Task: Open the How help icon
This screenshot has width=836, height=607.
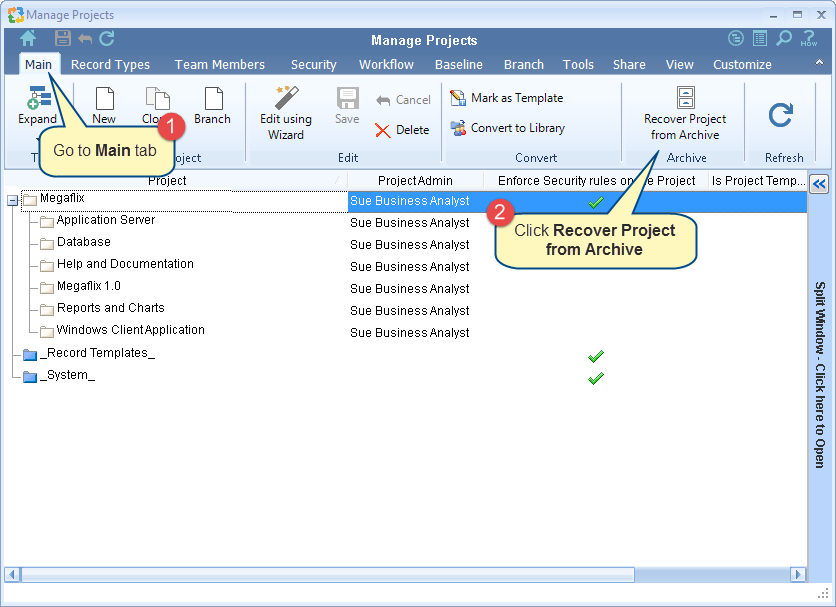Action: click(x=809, y=38)
